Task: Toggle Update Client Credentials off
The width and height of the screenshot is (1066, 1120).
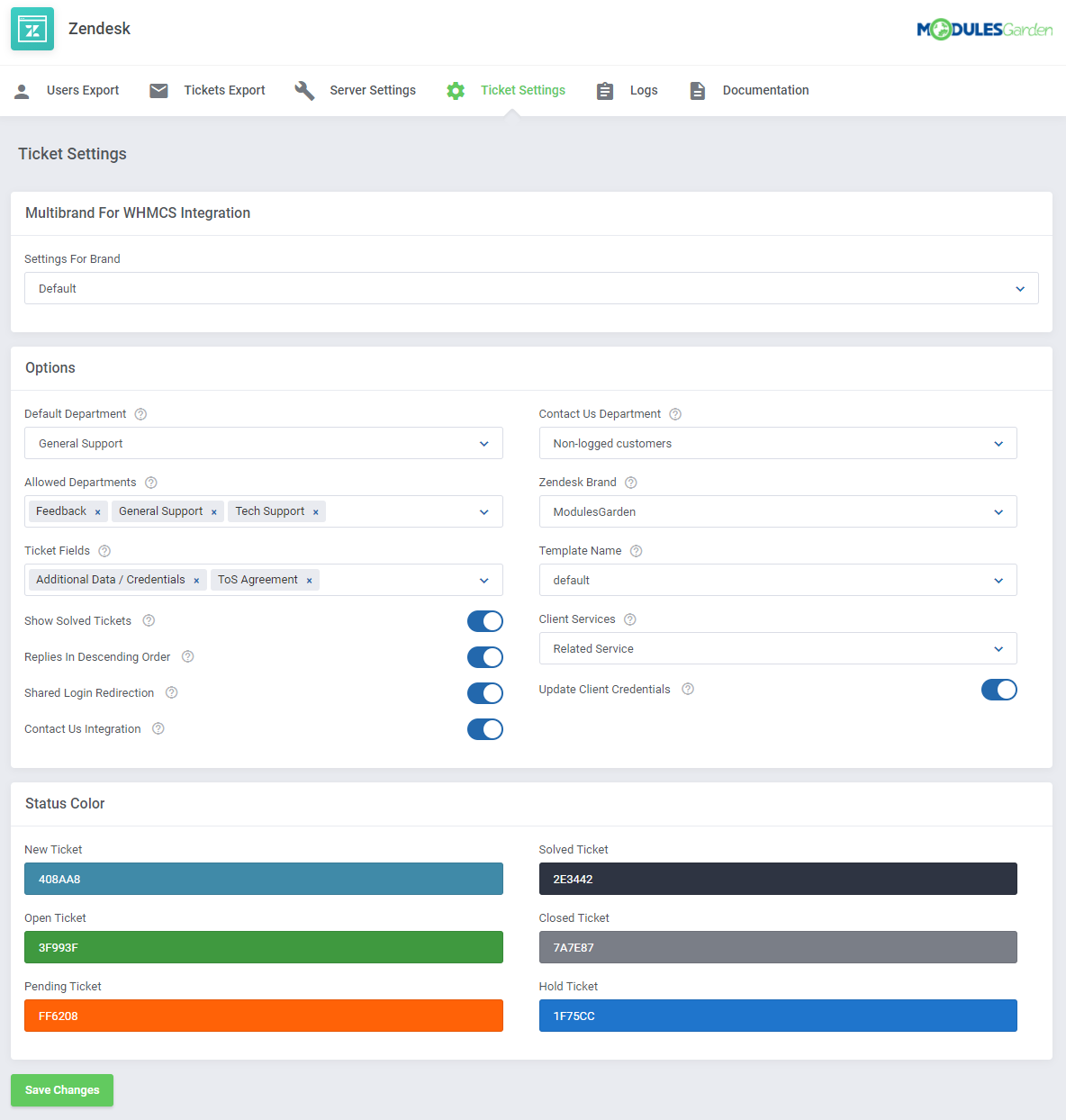Action: [999, 690]
